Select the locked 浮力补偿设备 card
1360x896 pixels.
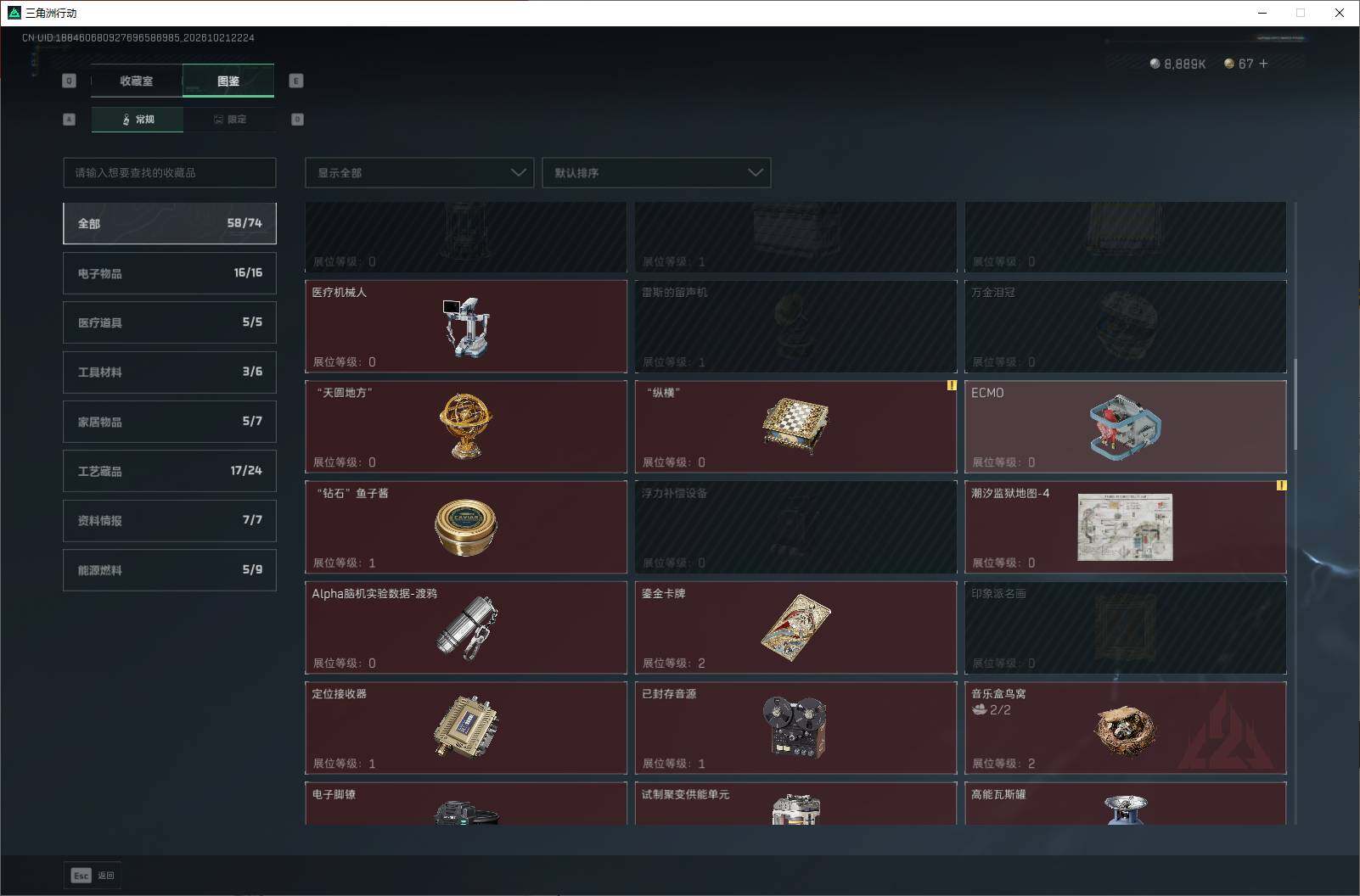tap(795, 527)
